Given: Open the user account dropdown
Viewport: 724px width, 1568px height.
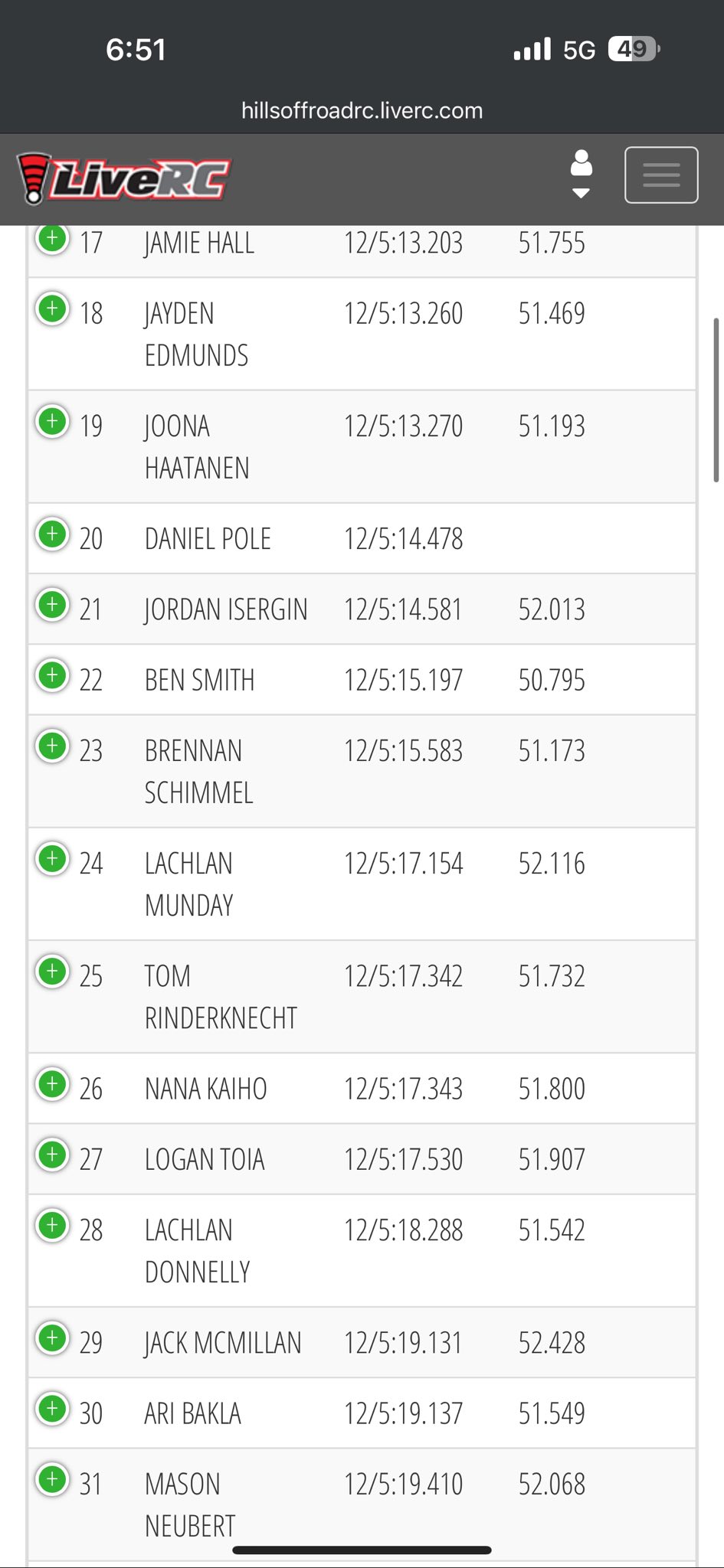Looking at the screenshot, I should pos(581,175).
